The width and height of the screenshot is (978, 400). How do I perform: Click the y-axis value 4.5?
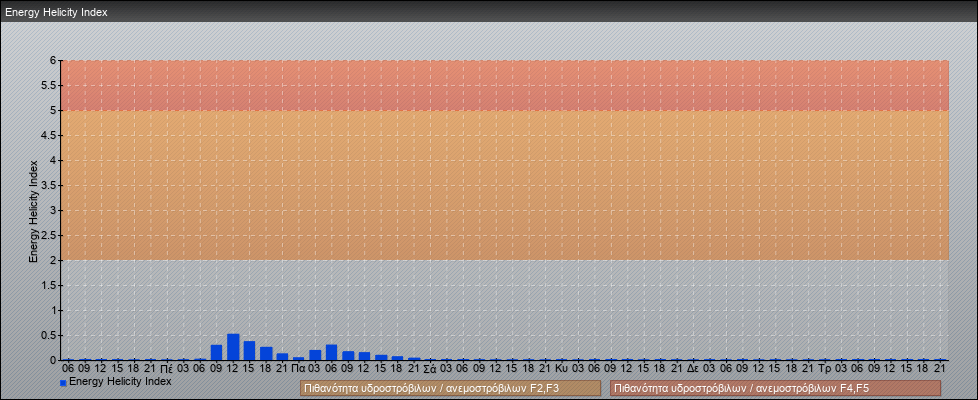pyautogui.click(x=50, y=135)
